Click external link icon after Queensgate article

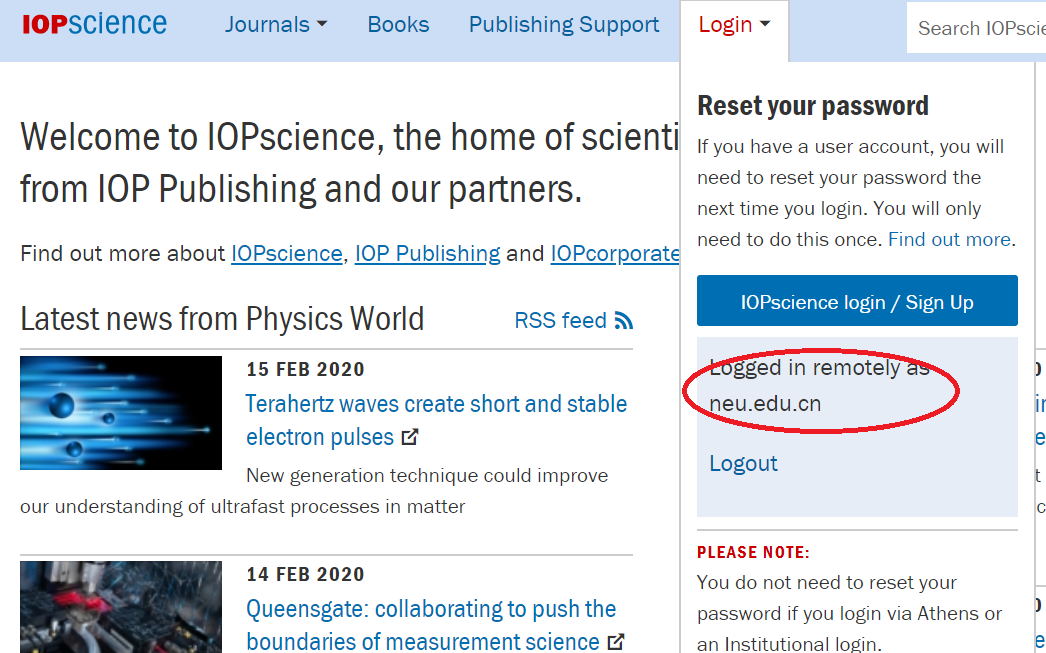coord(616,641)
